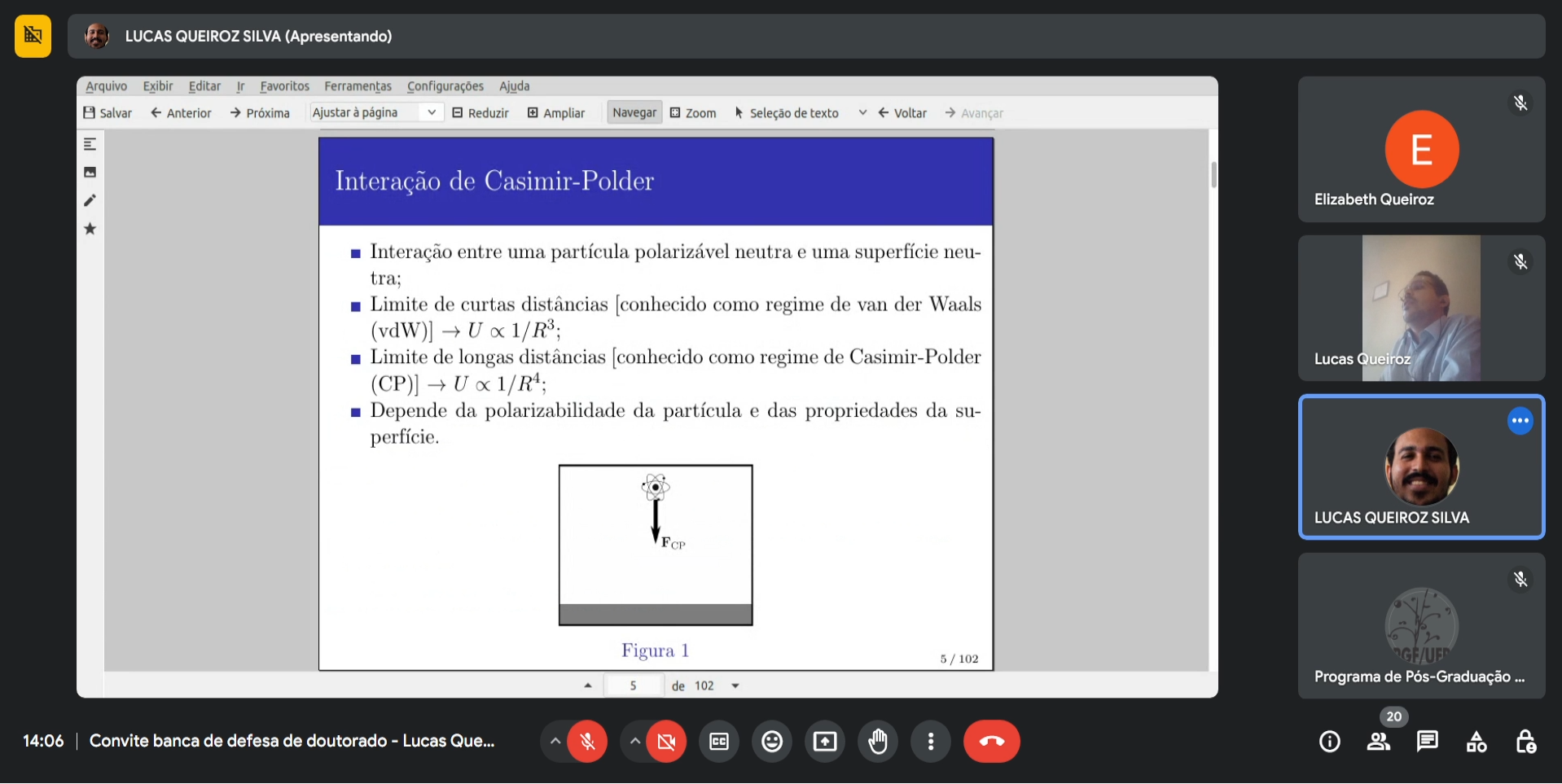Open chat with everyone icon

tap(1428, 742)
